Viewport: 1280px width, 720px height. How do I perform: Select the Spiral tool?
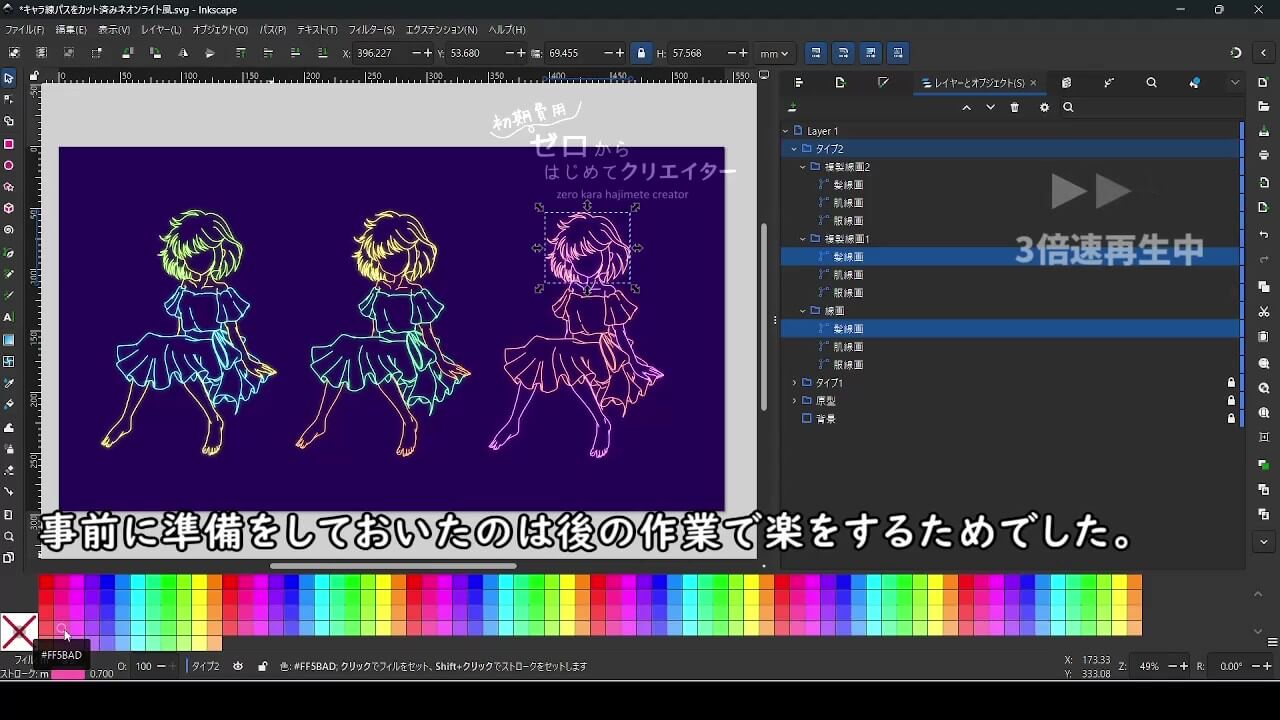pos(9,230)
